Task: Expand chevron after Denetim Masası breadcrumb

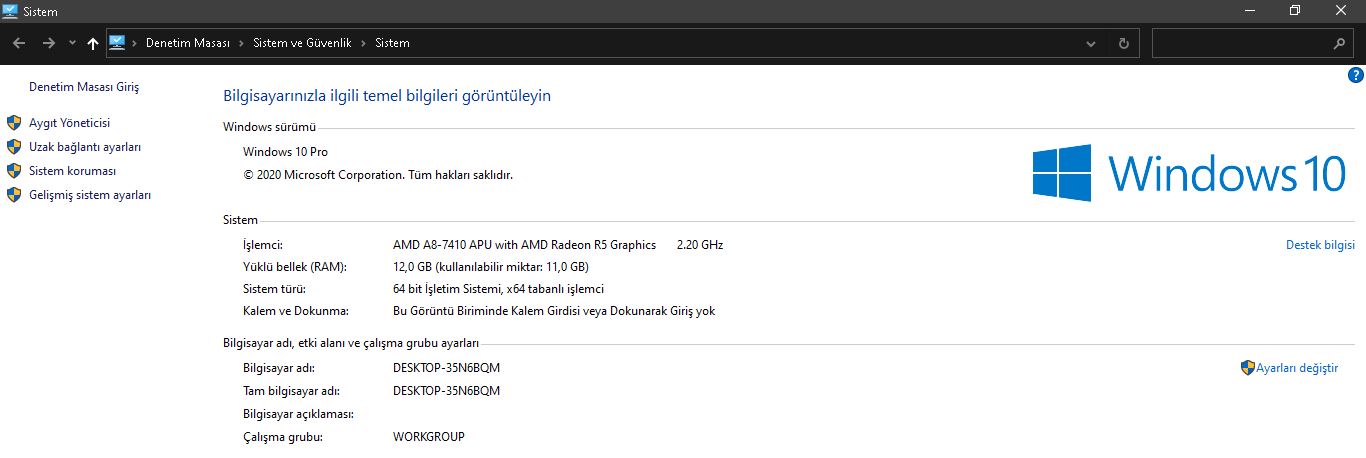Action: click(241, 43)
